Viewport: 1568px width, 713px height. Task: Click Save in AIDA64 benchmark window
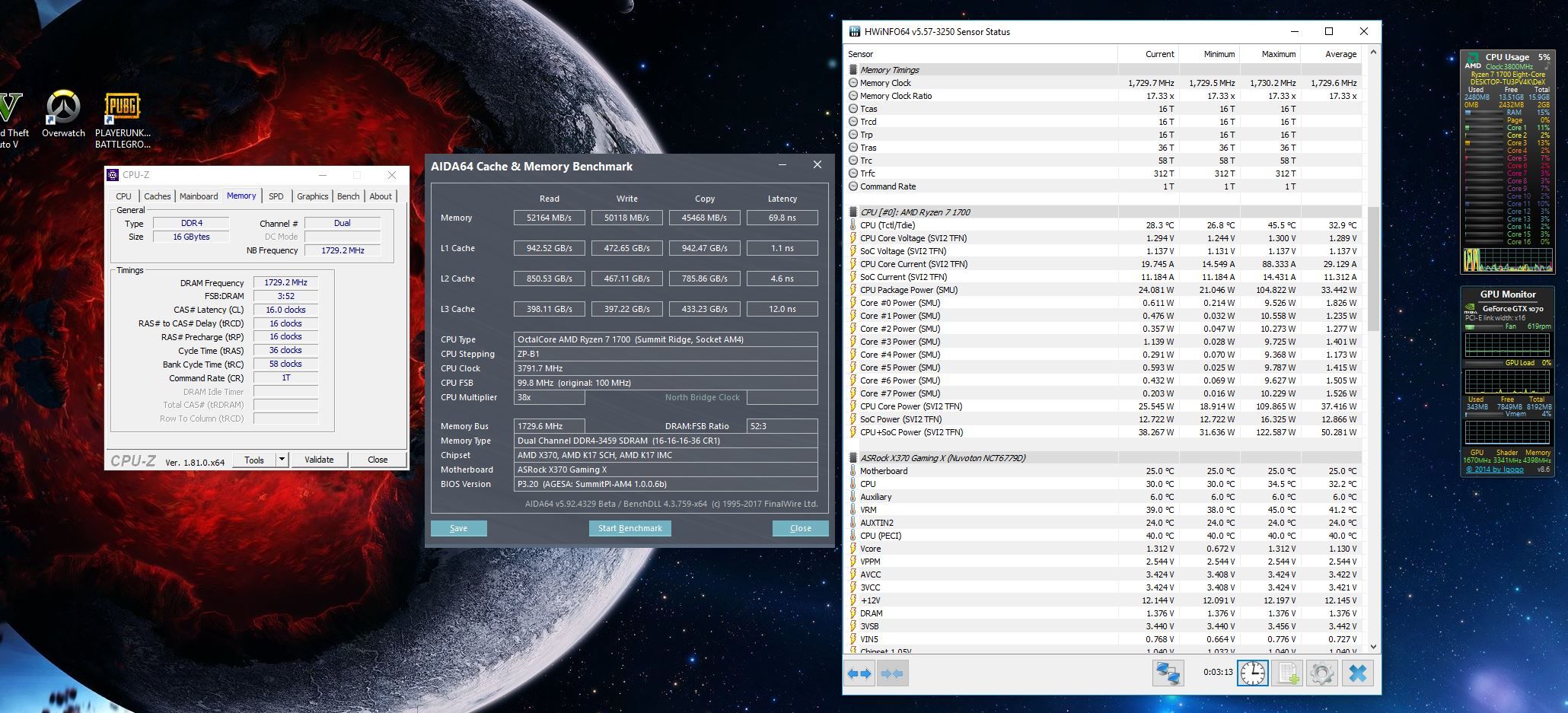(459, 528)
